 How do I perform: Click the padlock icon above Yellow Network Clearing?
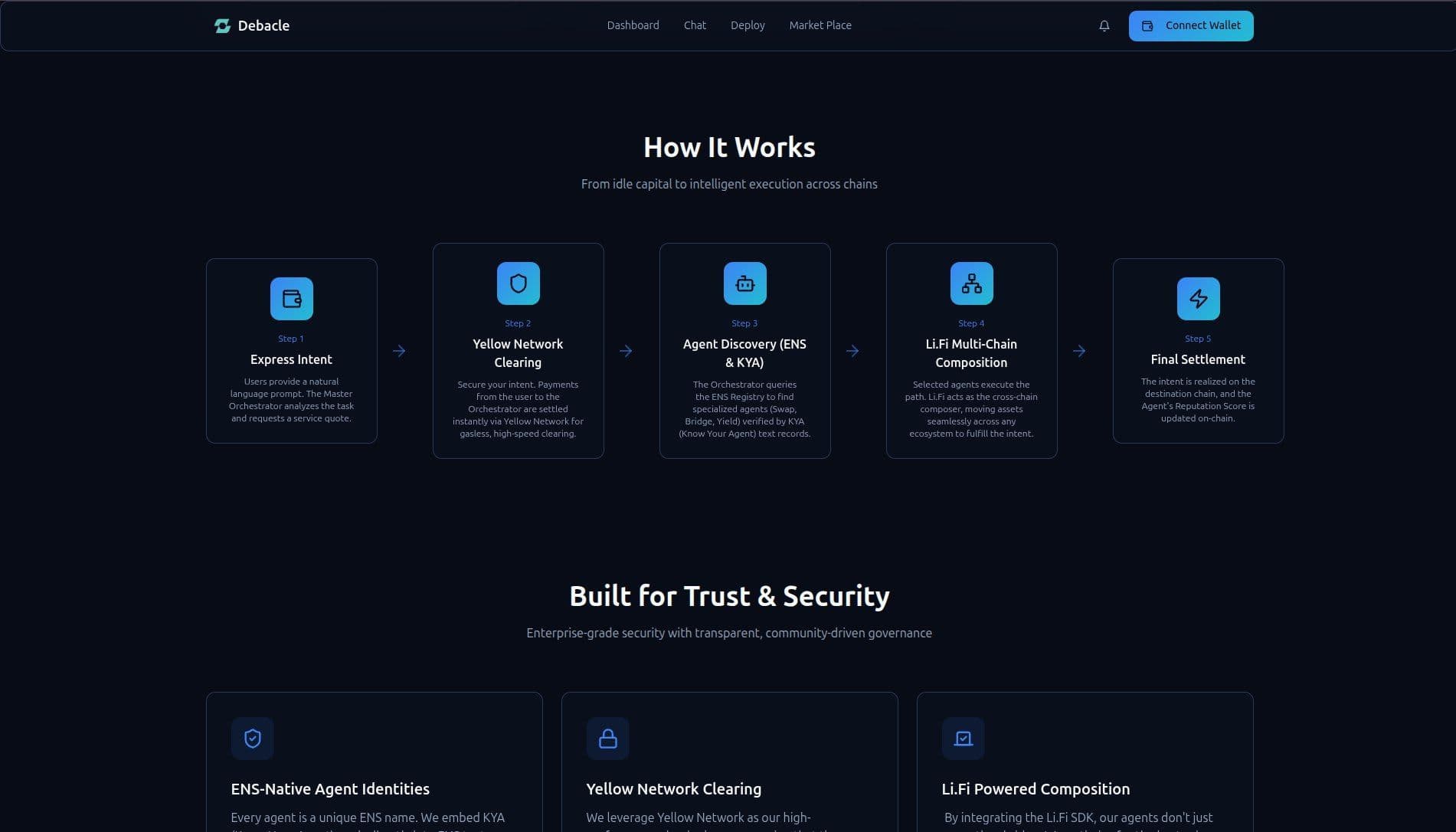608,739
